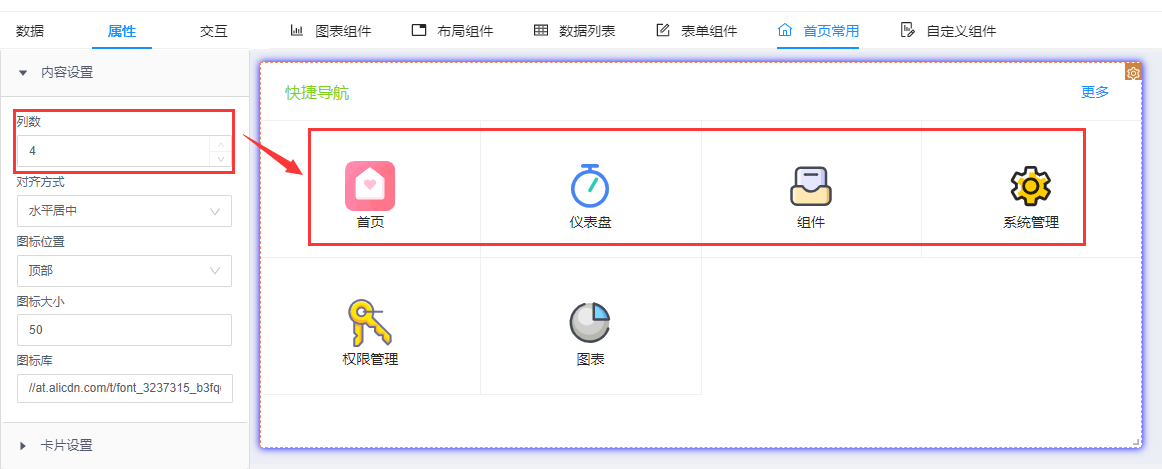Screen dimensions: 1162x469
Task: Click the 更多 link
Action: [1095, 93]
